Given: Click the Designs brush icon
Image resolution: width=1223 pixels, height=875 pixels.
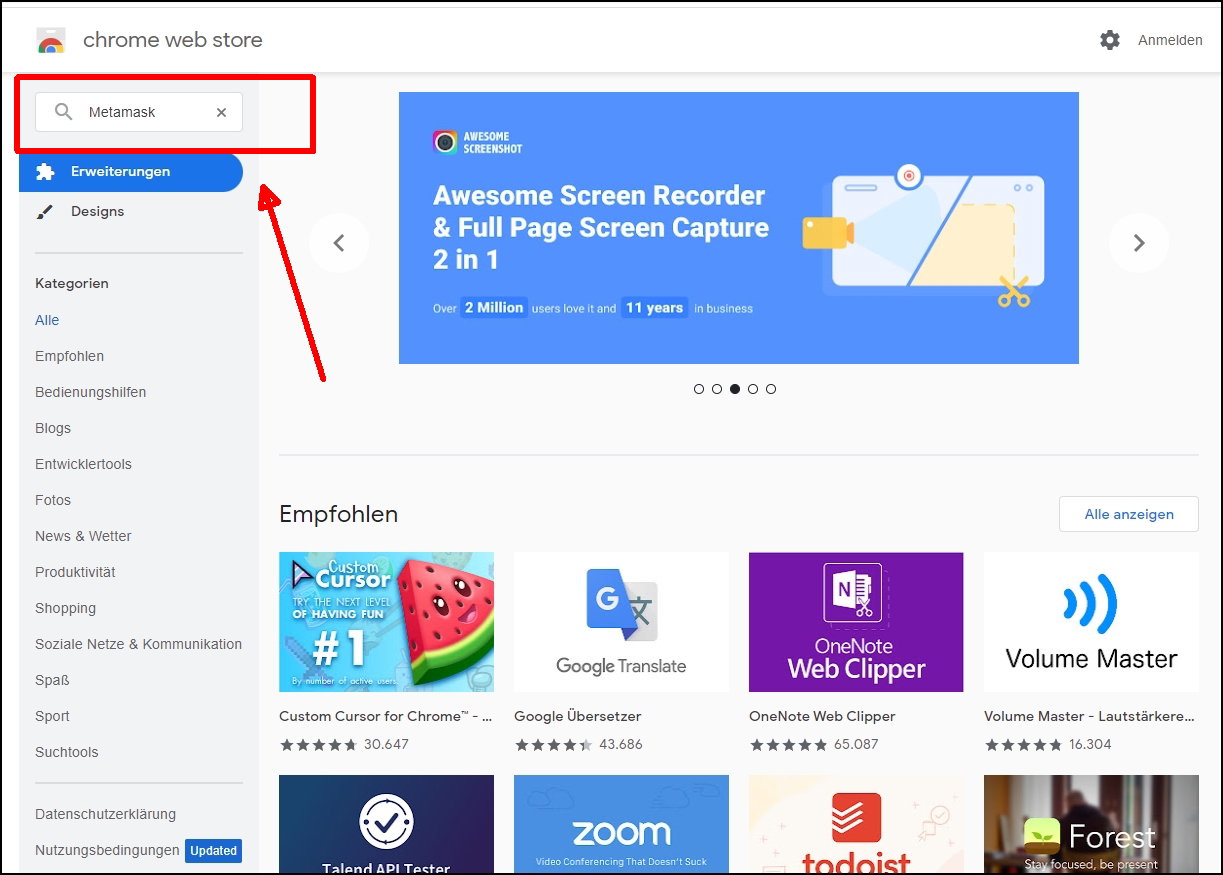Looking at the screenshot, I should [x=45, y=212].
